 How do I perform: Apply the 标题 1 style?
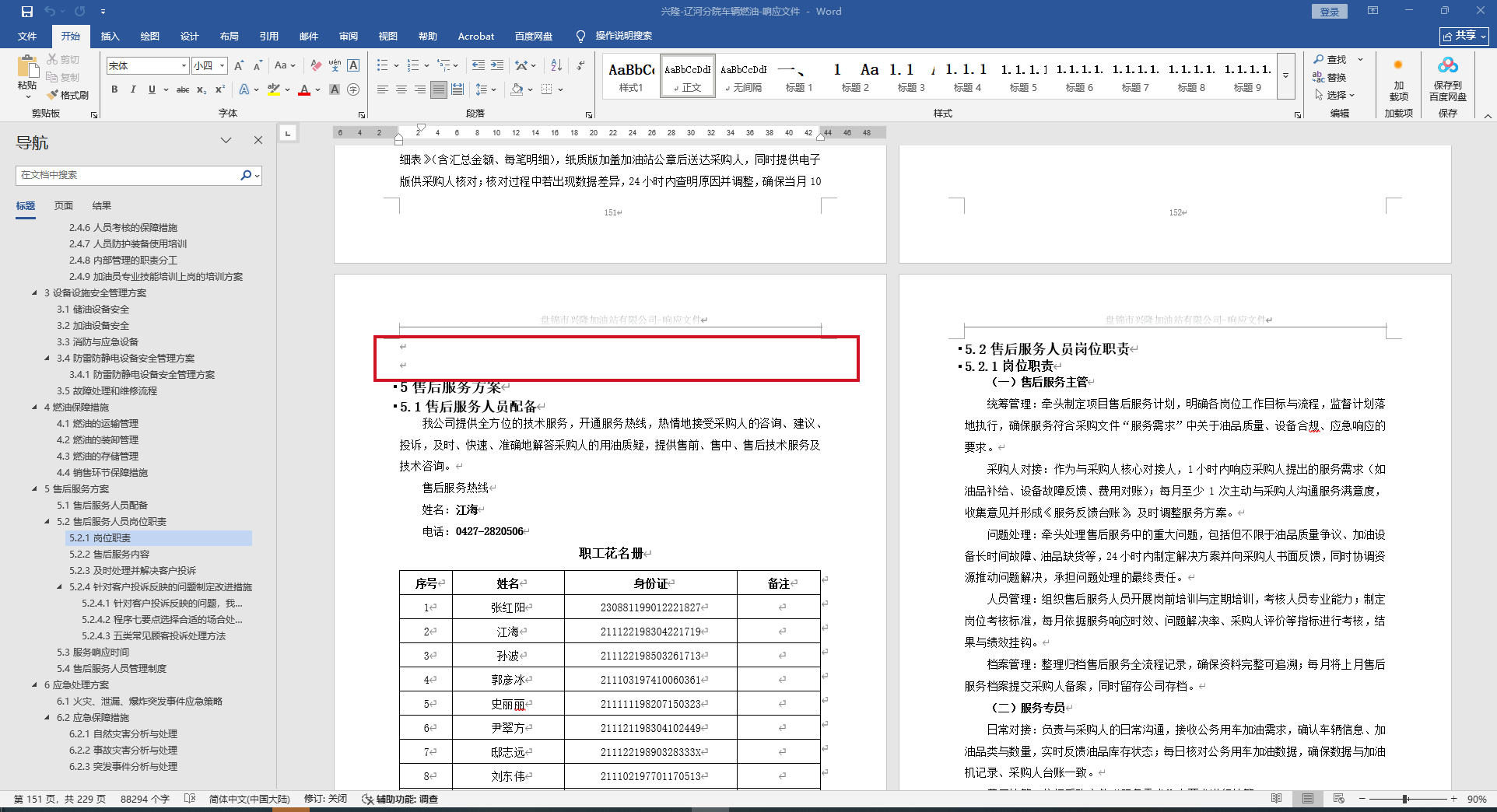coord(799,76)
